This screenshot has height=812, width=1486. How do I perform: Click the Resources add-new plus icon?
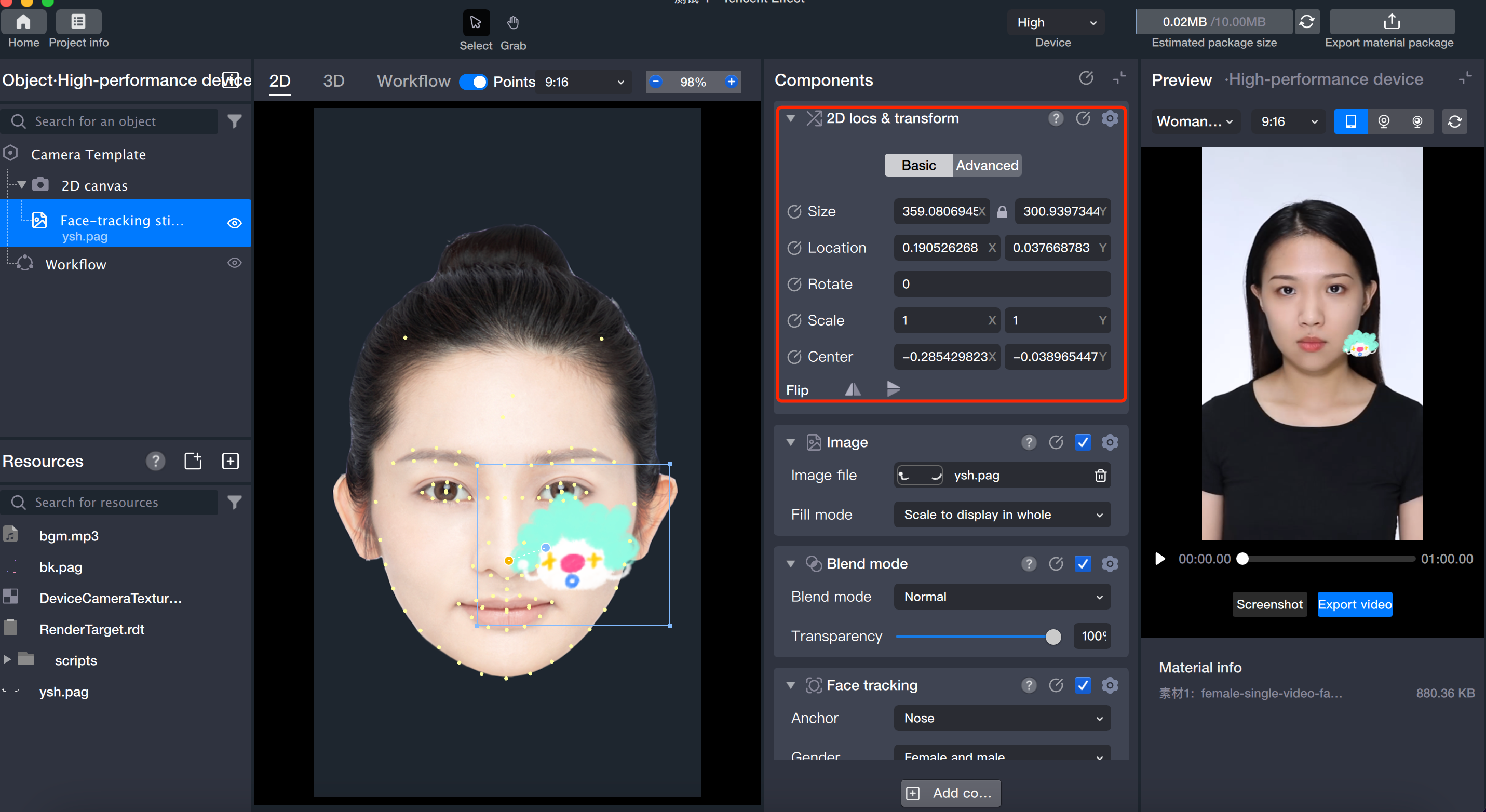pos(230,461)
